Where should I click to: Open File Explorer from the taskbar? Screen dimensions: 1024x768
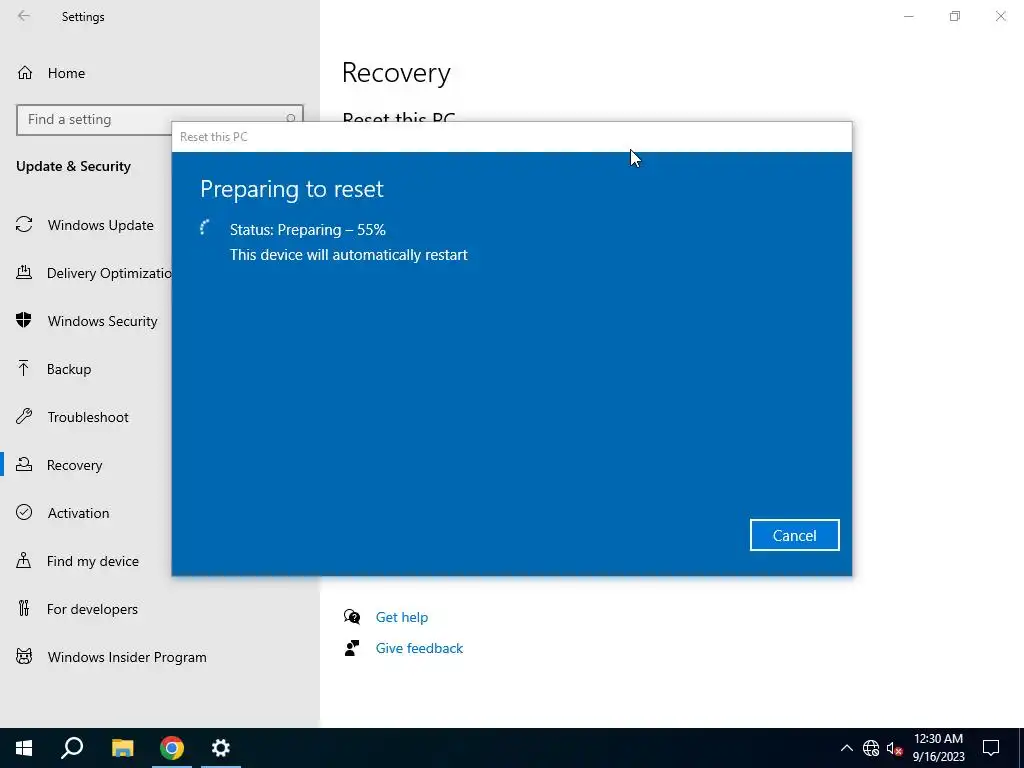[122, 748]
